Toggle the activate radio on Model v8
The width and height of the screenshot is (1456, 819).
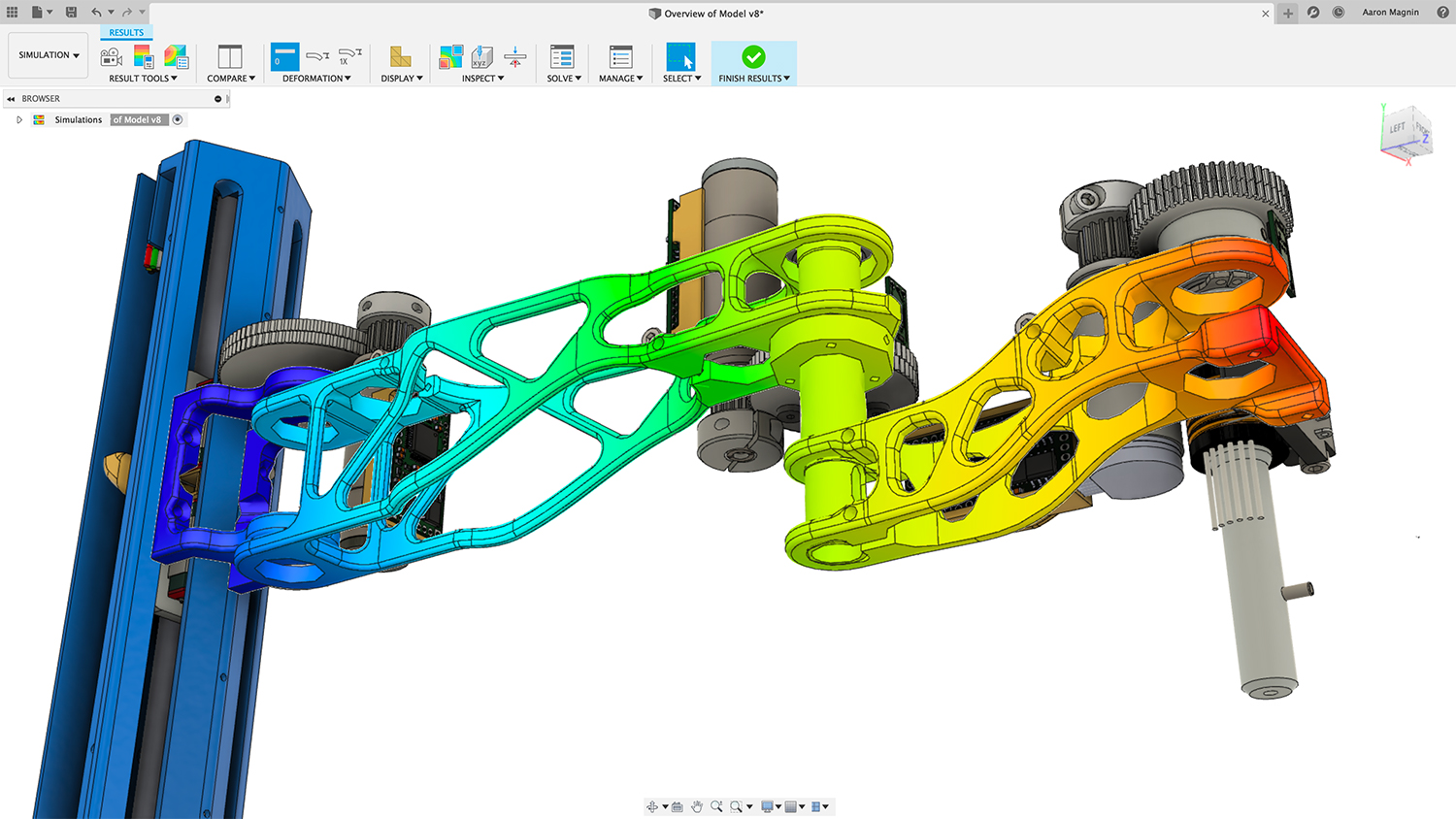pyautogui.click(x=178, y=119)
